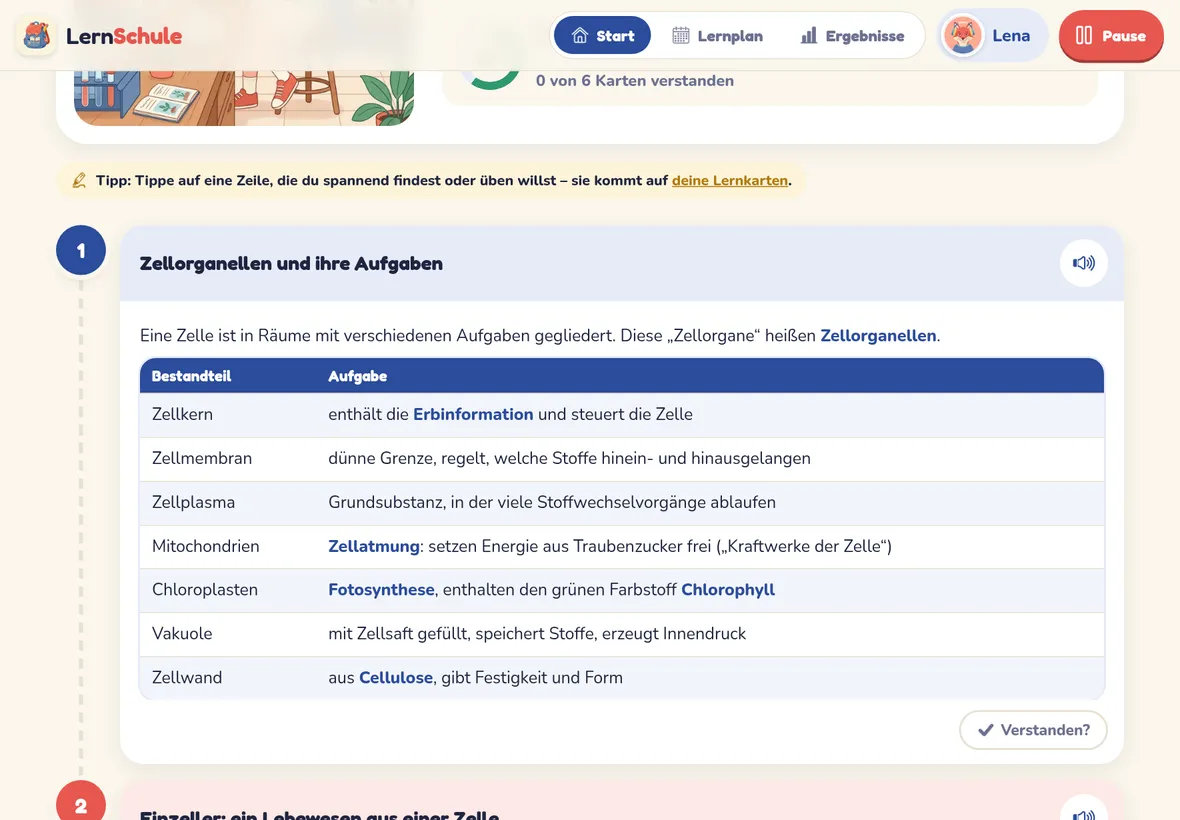The image size is (1180, 820).
Task: Click the LernSchule backpack logo icon
Action: pos(36,35)
